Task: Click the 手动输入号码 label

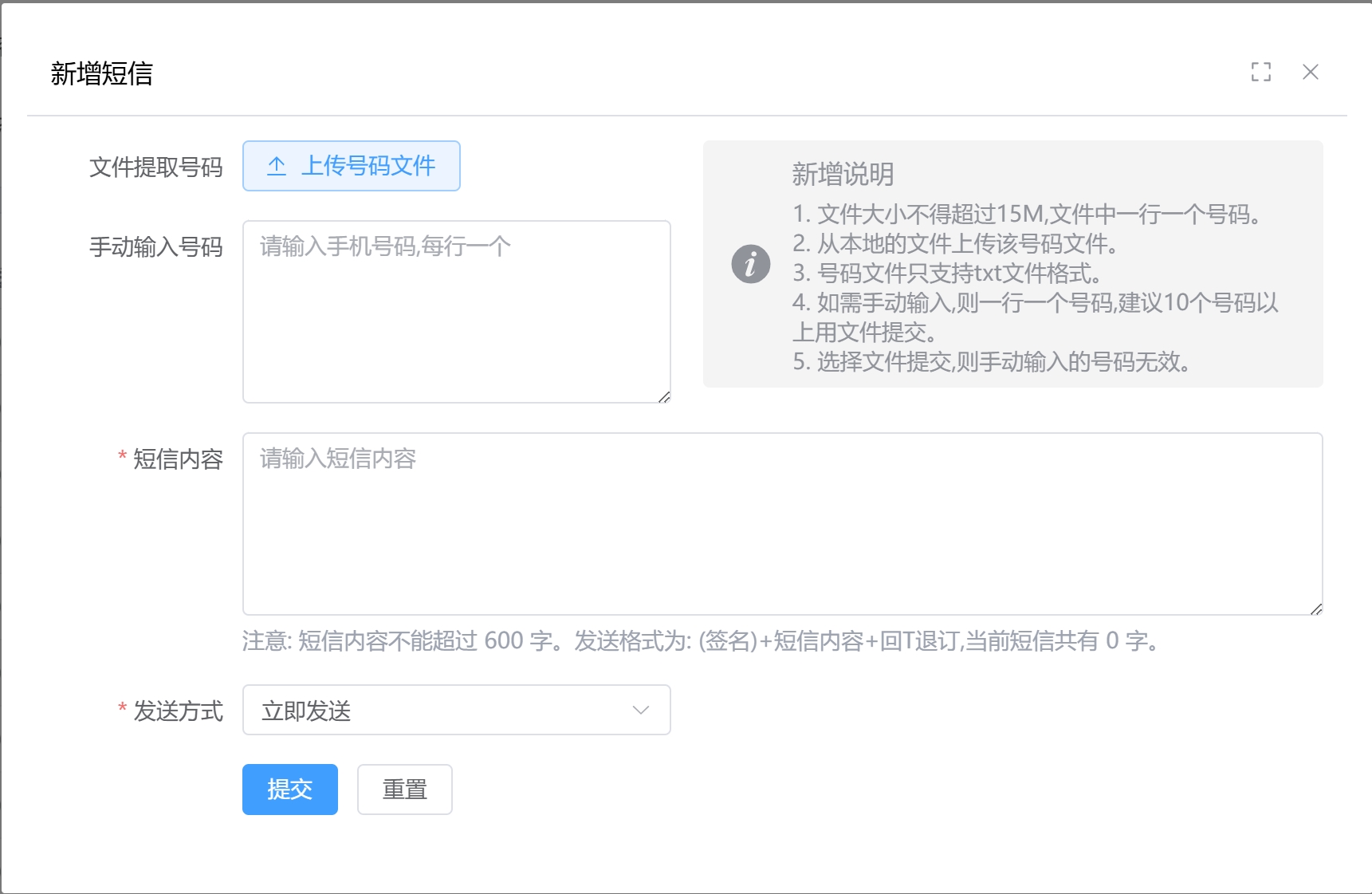Action: pos(156,247)
